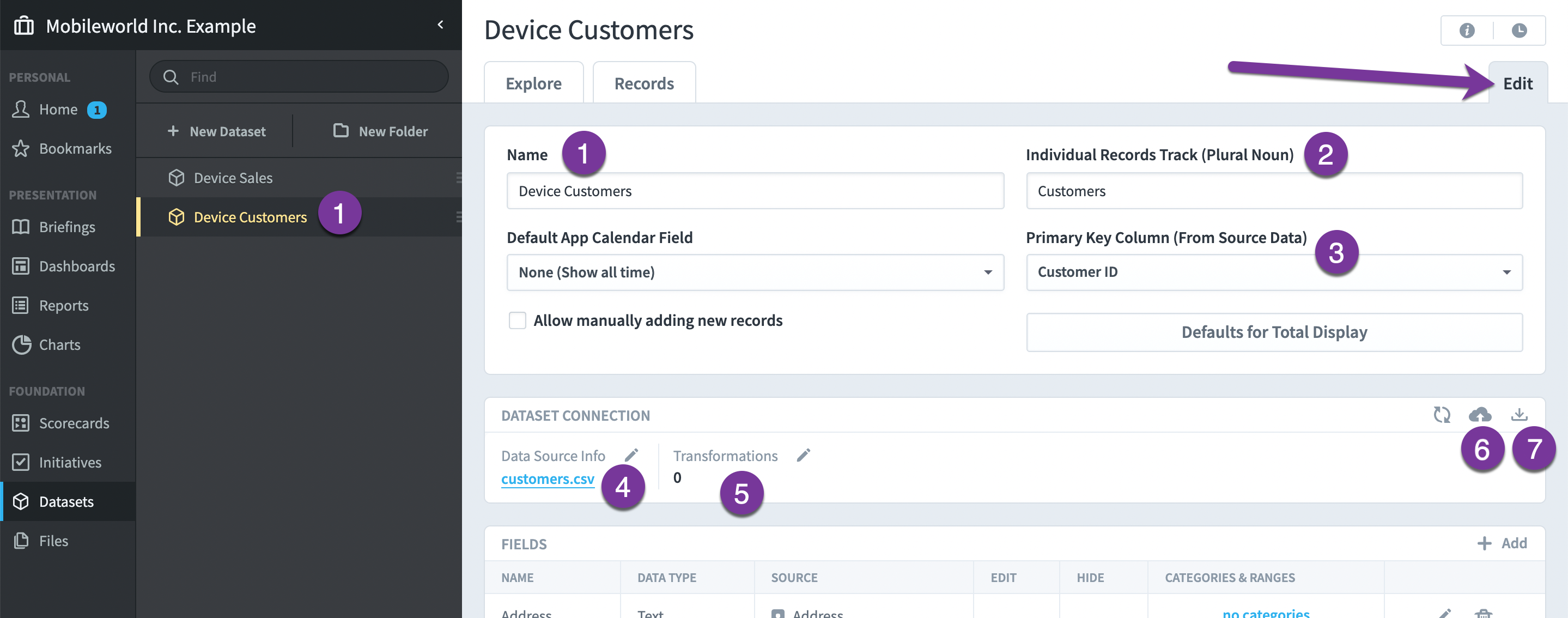Viewport: 1568px width, 618px height.
Task: Select Datasets in the sidebar
Action: coord(68,502)
